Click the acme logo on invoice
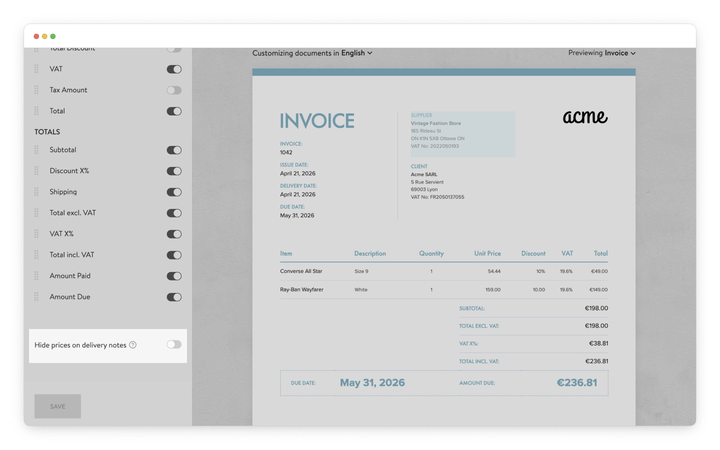Screen dimensions: 720x450 pos(585,117)
